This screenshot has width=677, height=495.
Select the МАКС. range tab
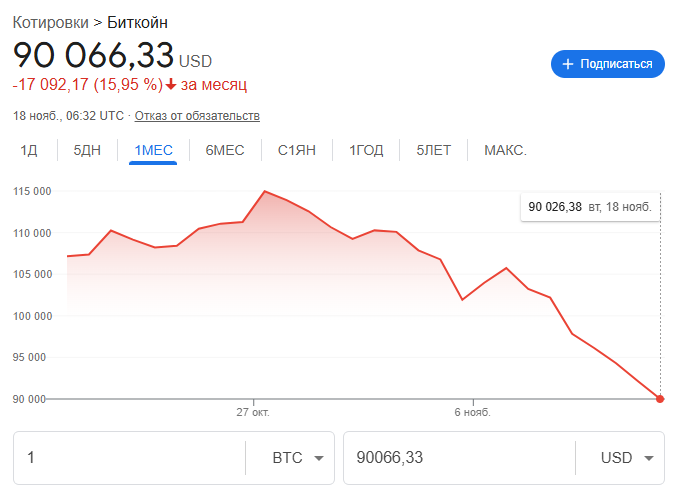pyautogui.click(x=505, y=151)
